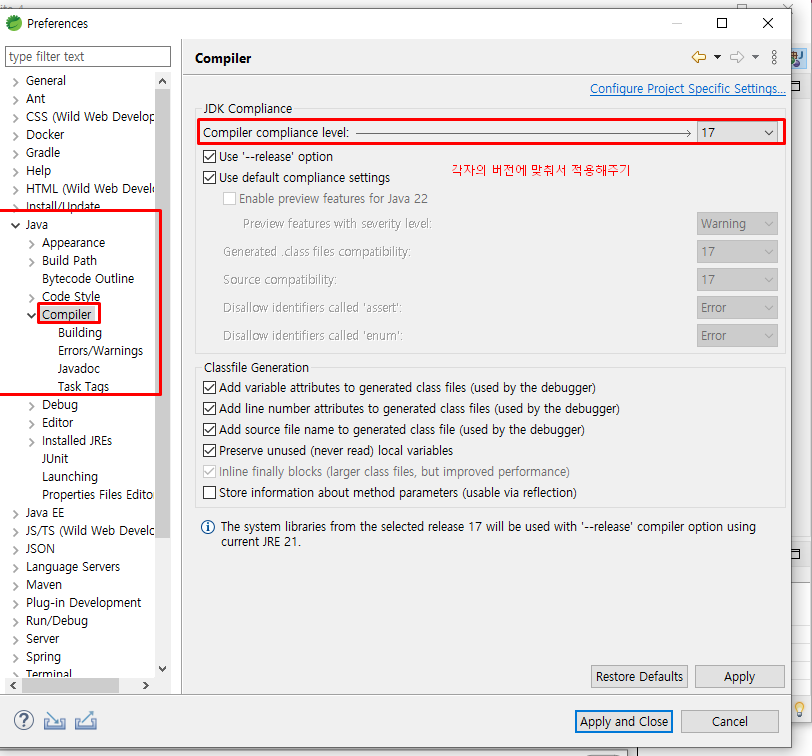Viewport: 812px width, 756px height.
Task: Click Apply and Close button
Action: 624,721
